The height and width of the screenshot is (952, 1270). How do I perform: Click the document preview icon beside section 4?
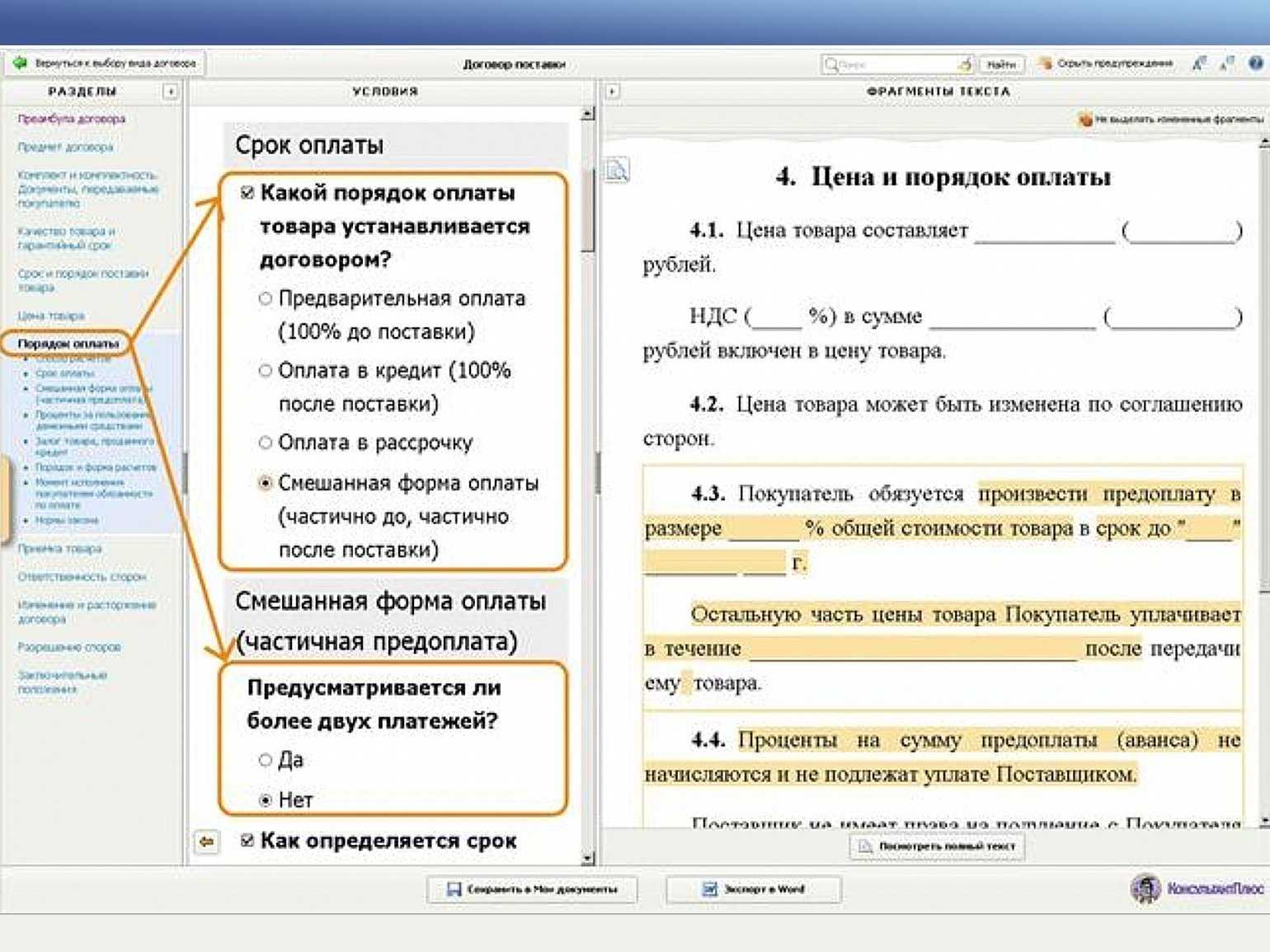[617, 171]
